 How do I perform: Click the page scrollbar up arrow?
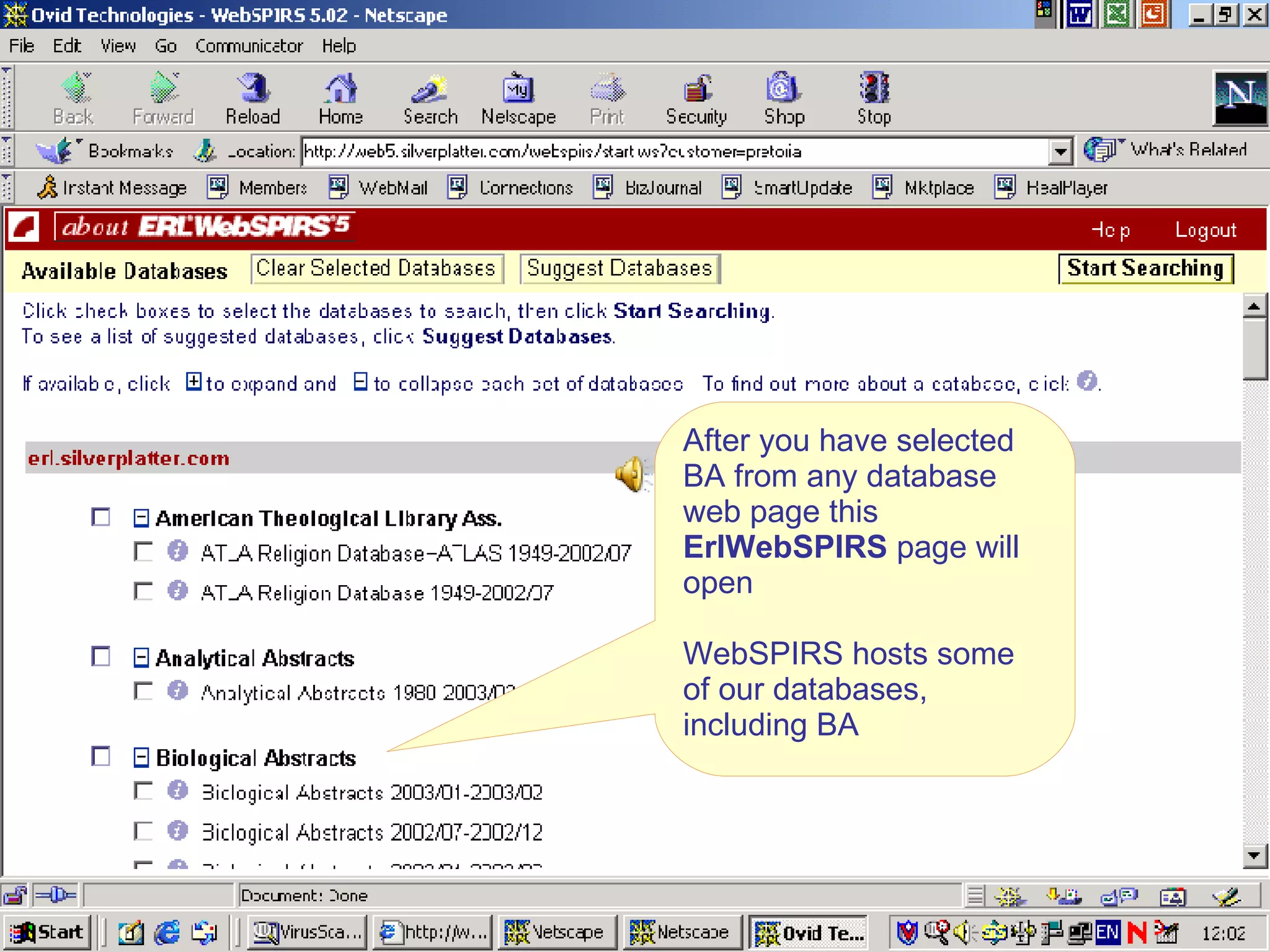coord(1254,306)
